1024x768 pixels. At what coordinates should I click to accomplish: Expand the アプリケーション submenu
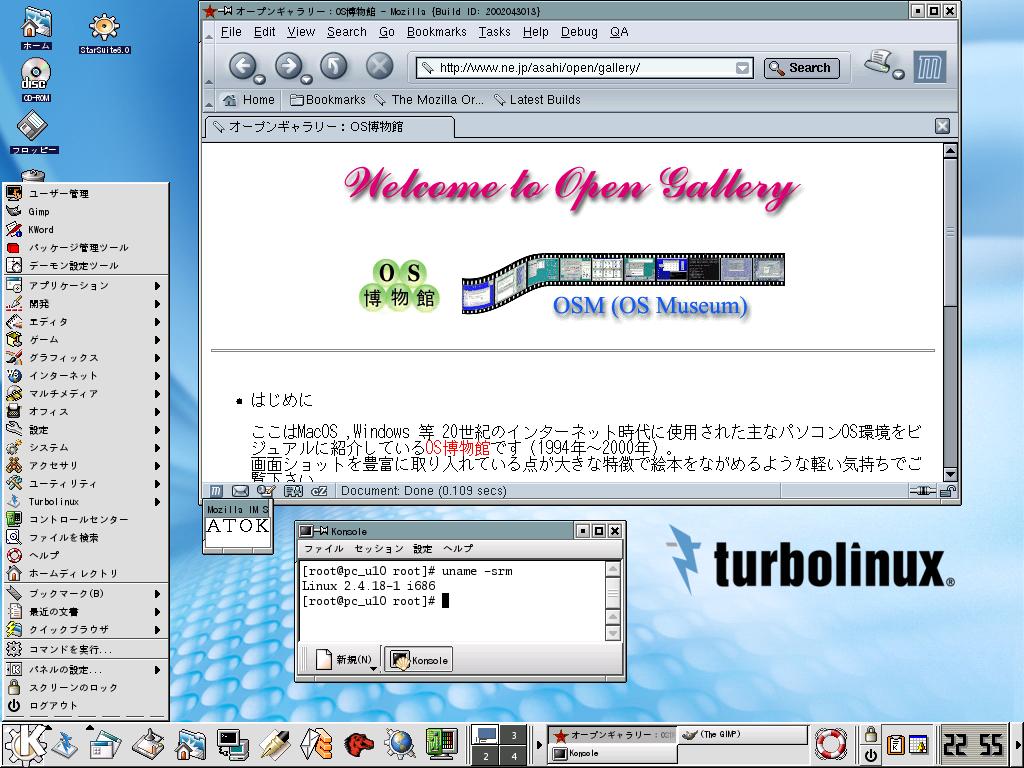84,285
